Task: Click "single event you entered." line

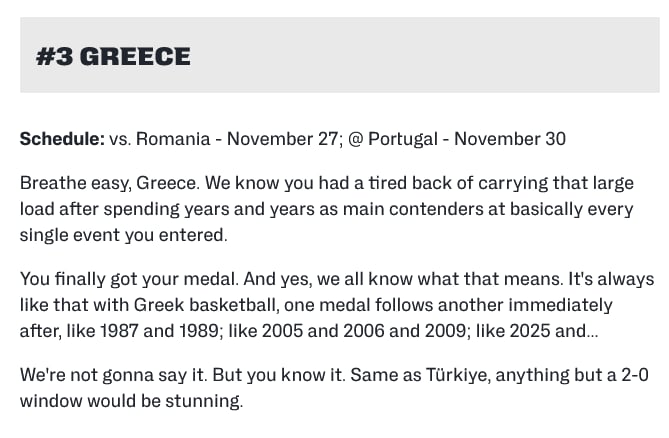Action: (x=124, y=235)
